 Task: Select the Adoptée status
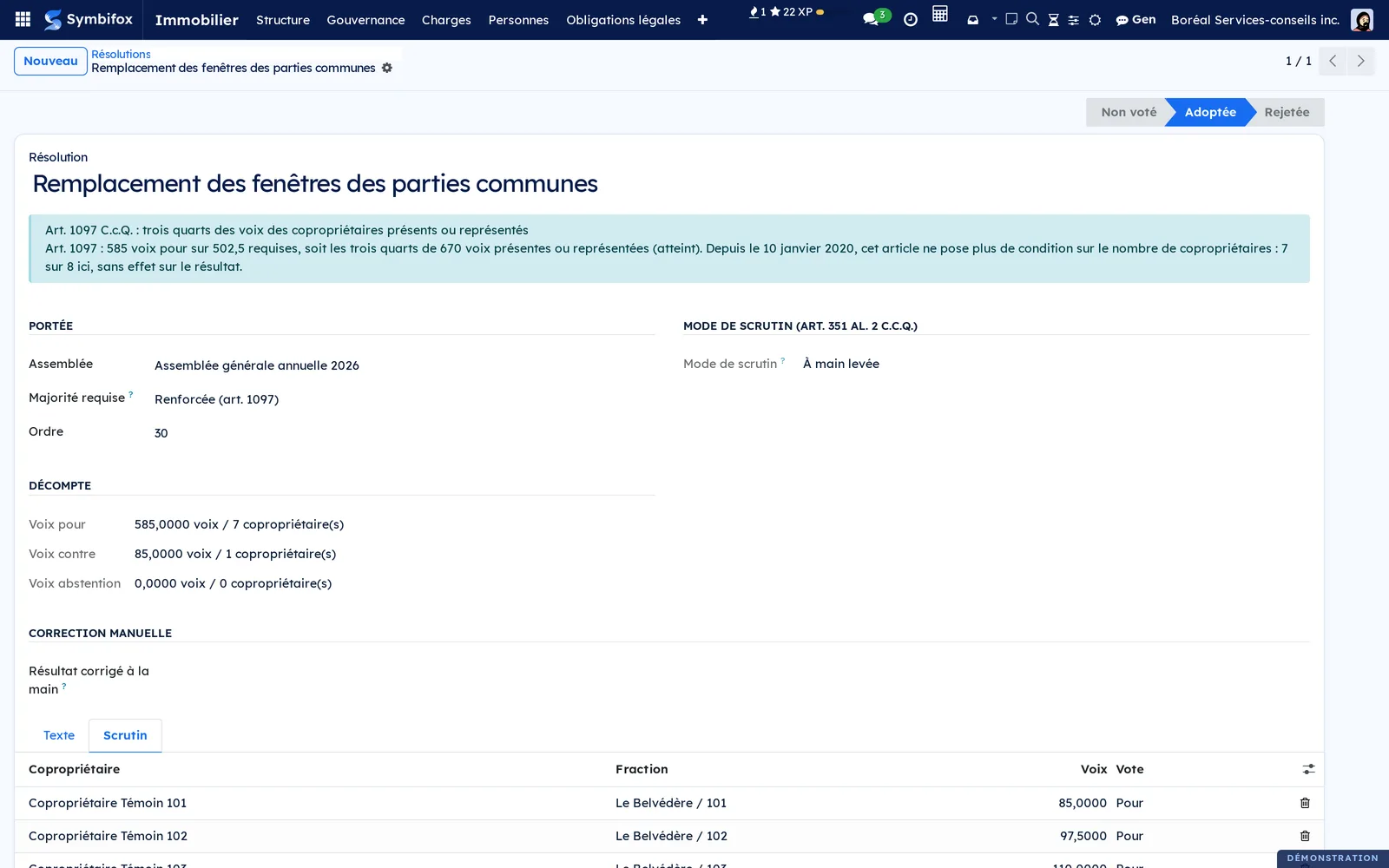tap(1210, 112)
